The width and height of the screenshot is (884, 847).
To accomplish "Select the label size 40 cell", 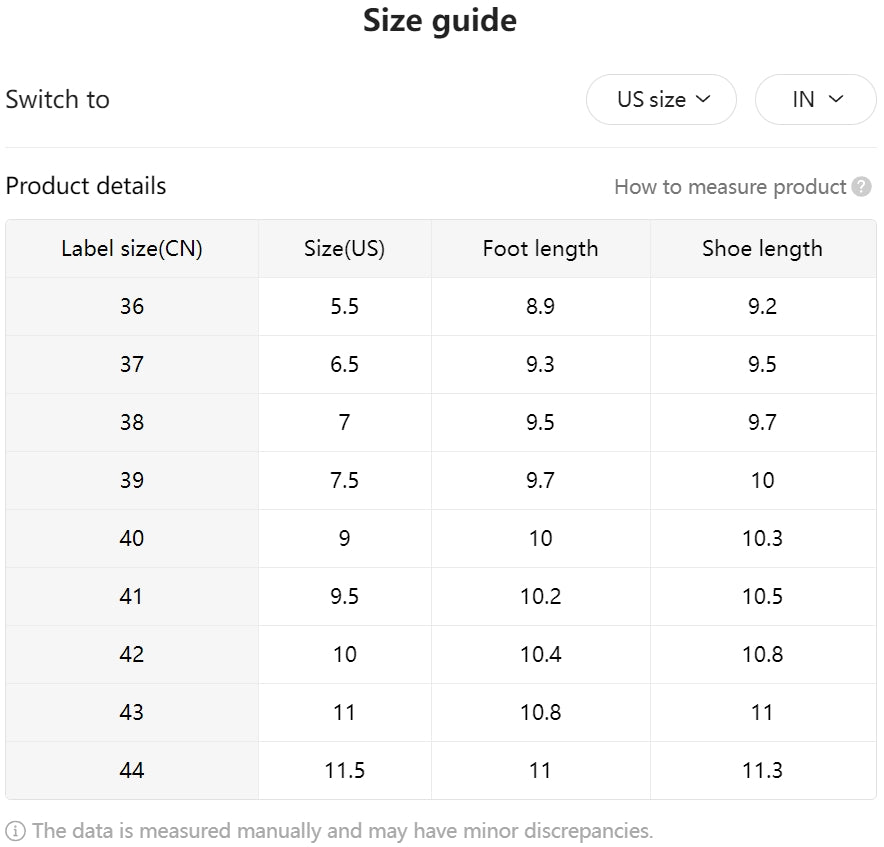I will [x=132, y=539].
